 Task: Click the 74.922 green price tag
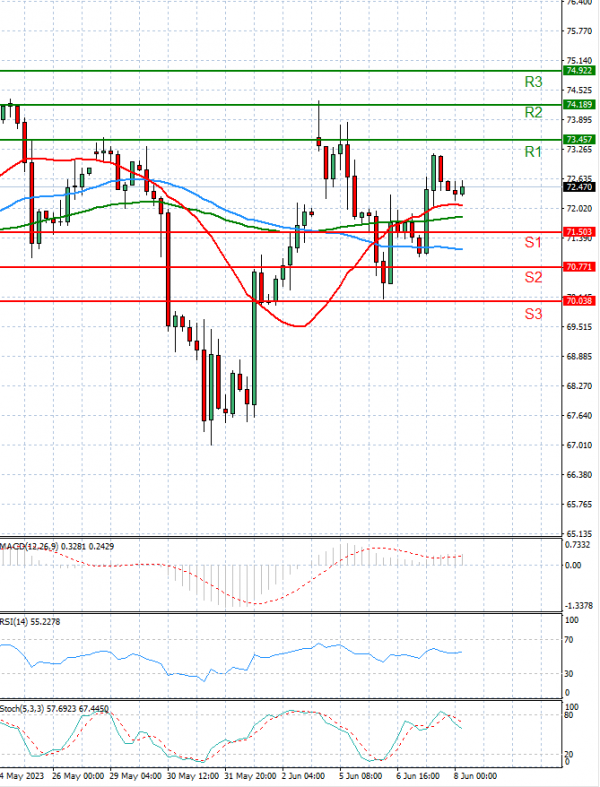(580, 71)
